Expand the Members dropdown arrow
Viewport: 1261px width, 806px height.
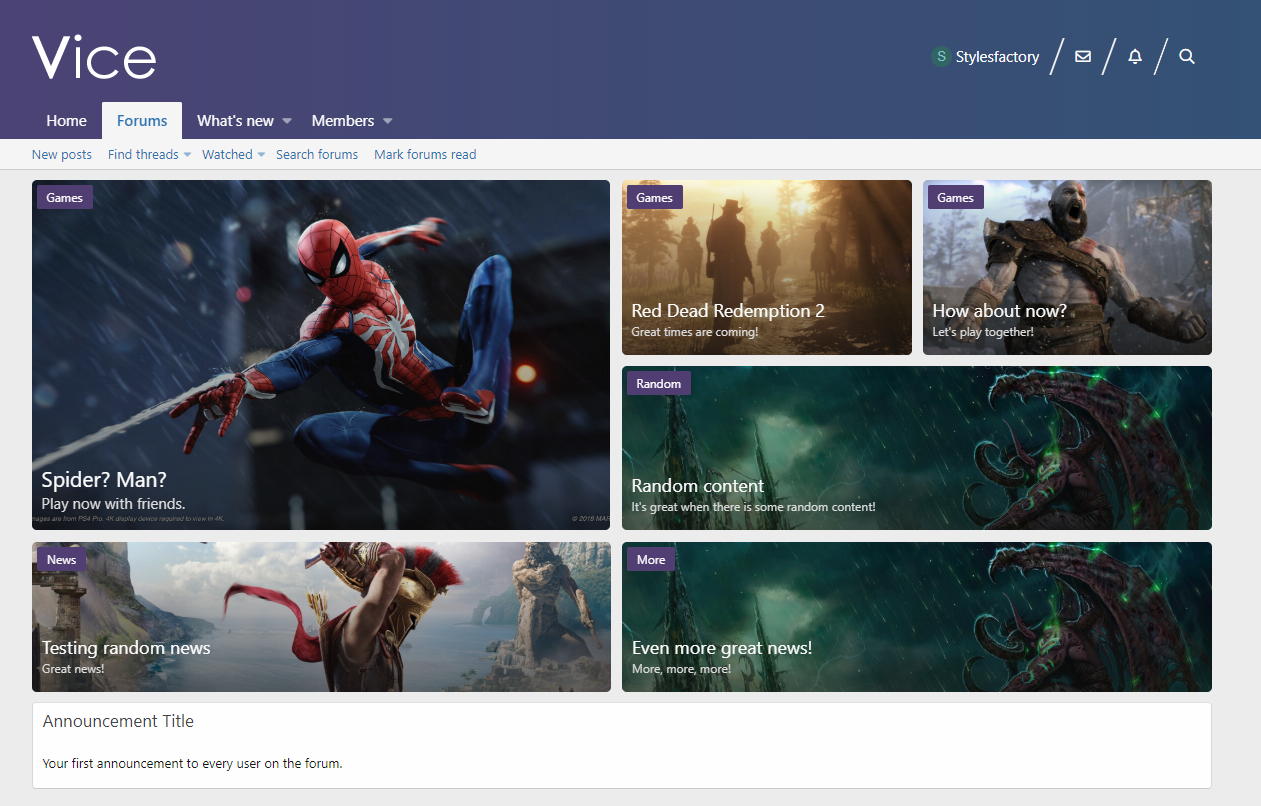(x=388, y=121)
